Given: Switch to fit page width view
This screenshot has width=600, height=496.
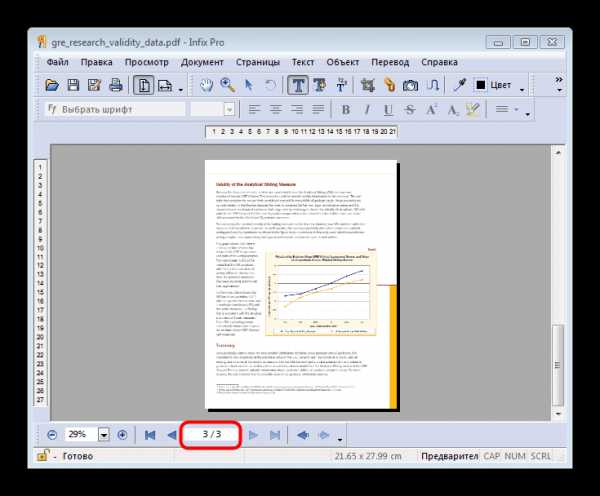Looking at the screenshot, I should (165, 85).
